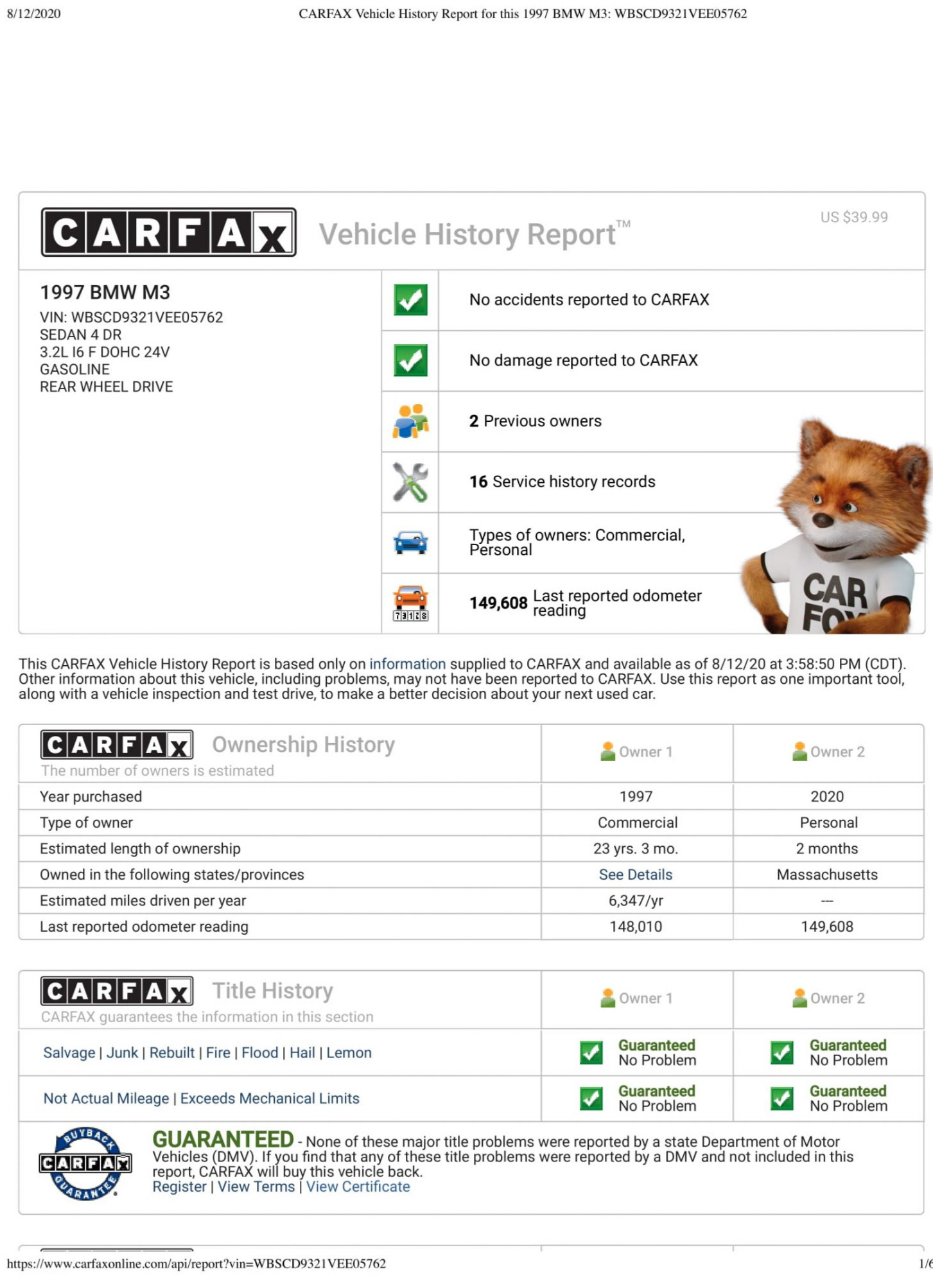Click the CARFAX logo in the report header
This screenshot has height=1288, width=933.
pyautogui.click(x=169, y=232)
